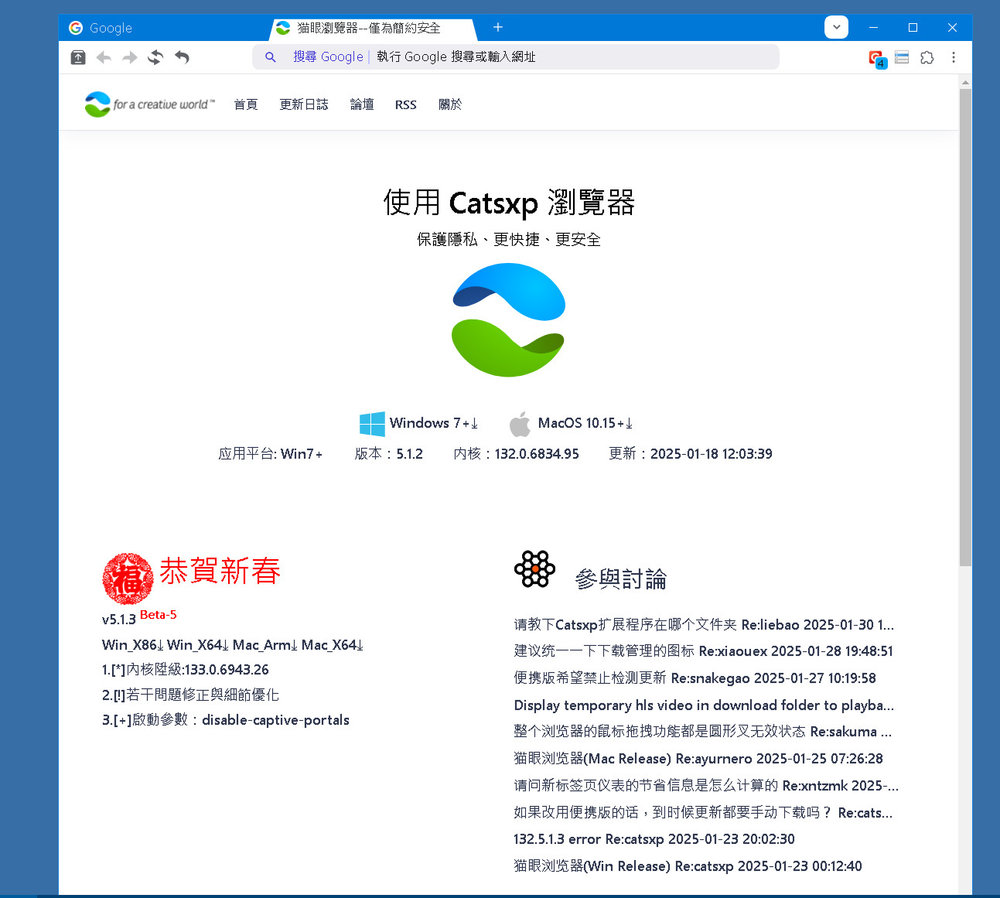Click the 更新：2025-01-18 timestamp
Viewport: 1000px width, 898px height.
(x=690, y=453)
